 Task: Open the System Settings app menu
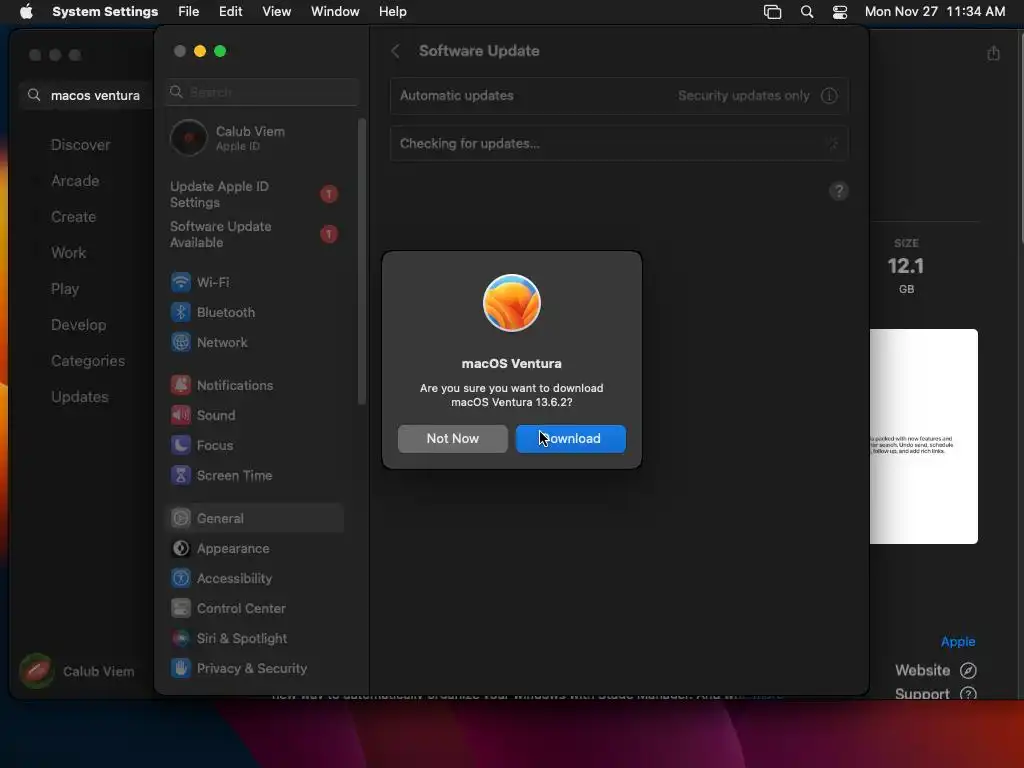click(x=105, y=11)
